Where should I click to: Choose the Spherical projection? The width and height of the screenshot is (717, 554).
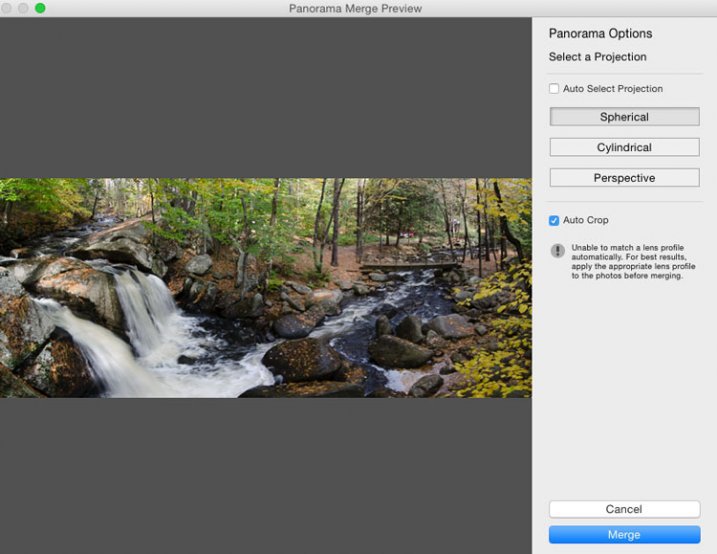[x=624, y=117]
